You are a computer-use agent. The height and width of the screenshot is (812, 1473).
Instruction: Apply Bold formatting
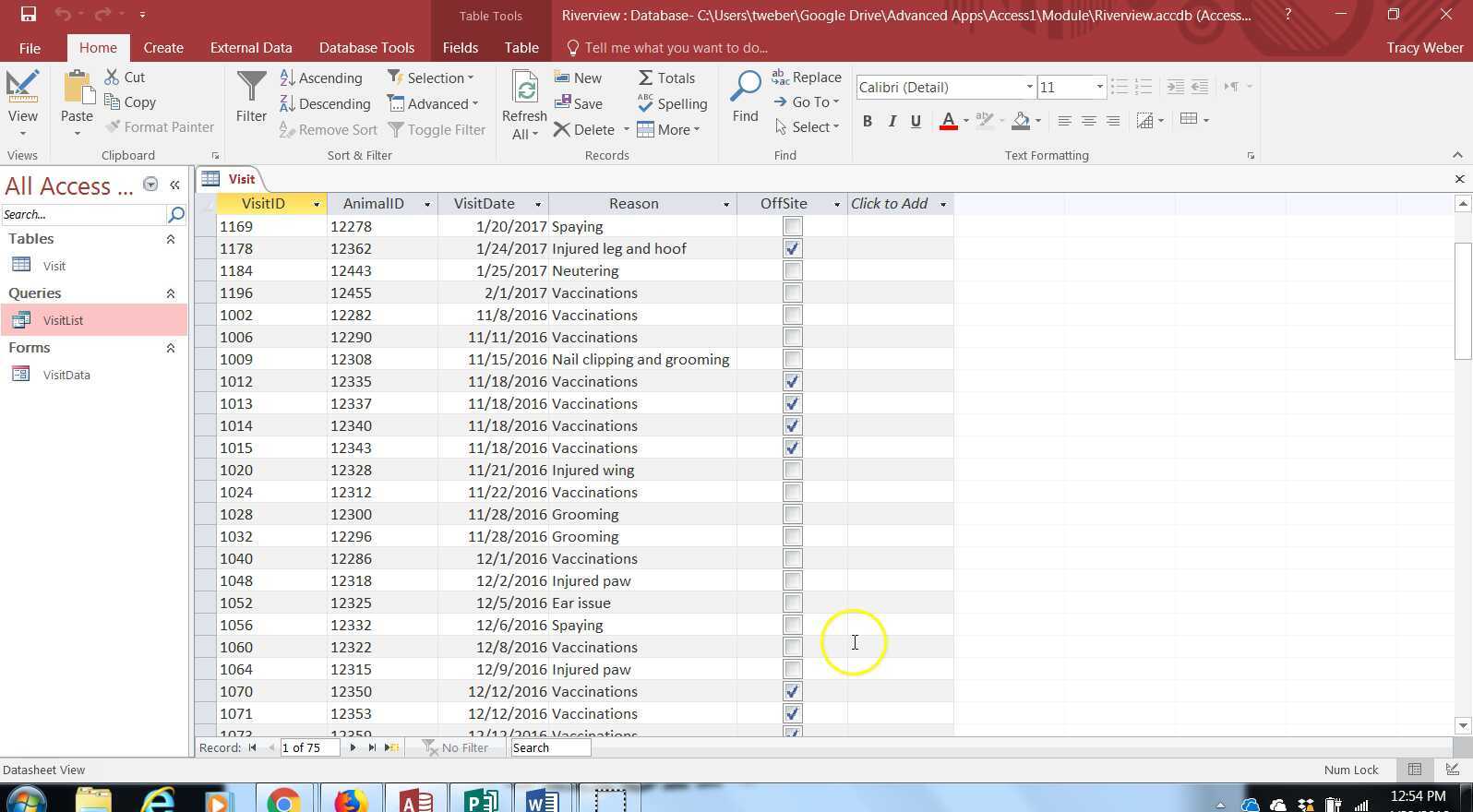coord(867,121)
